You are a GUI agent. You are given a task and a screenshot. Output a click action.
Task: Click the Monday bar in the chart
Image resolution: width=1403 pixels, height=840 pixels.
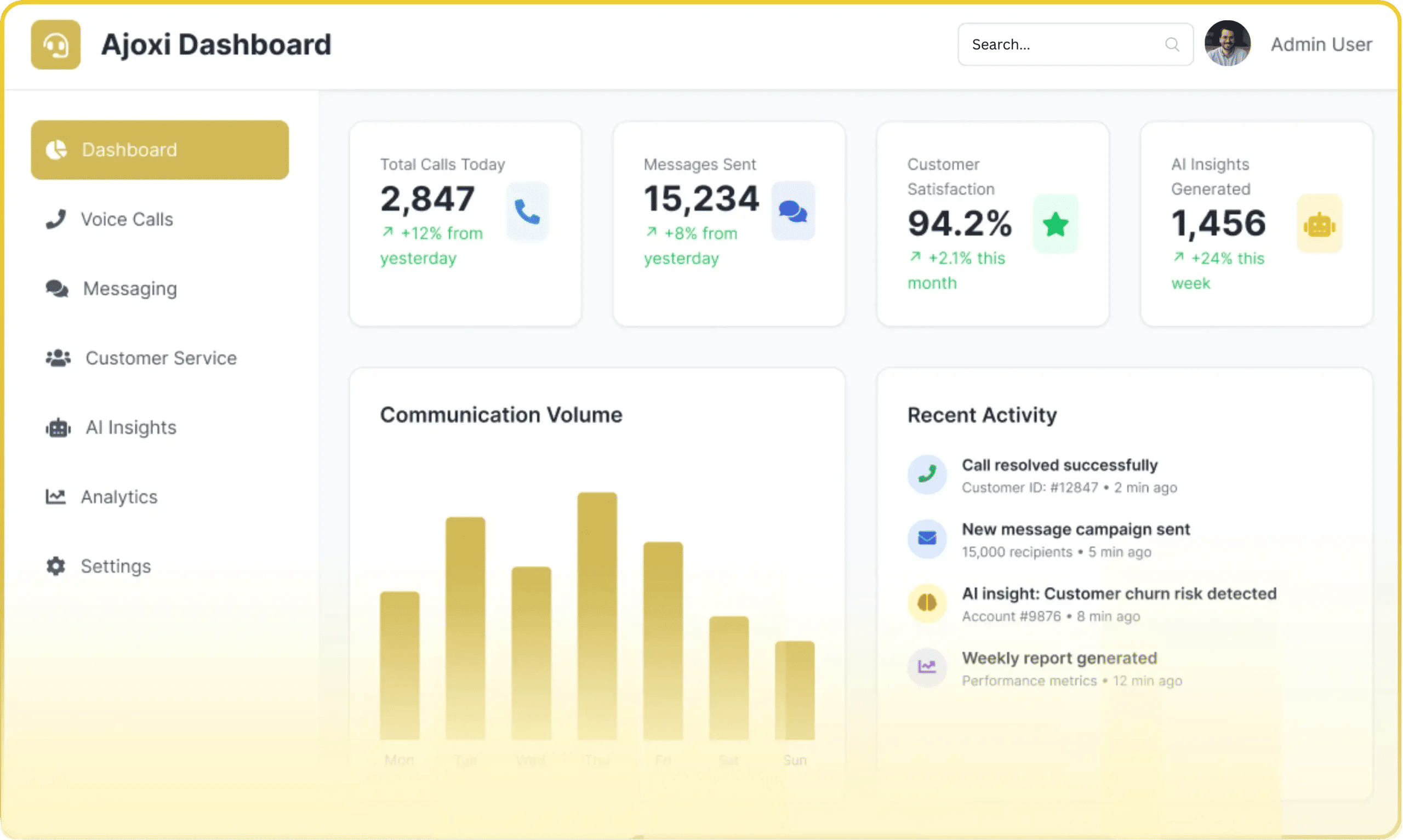pyautogui.click(x=400, y=666)
